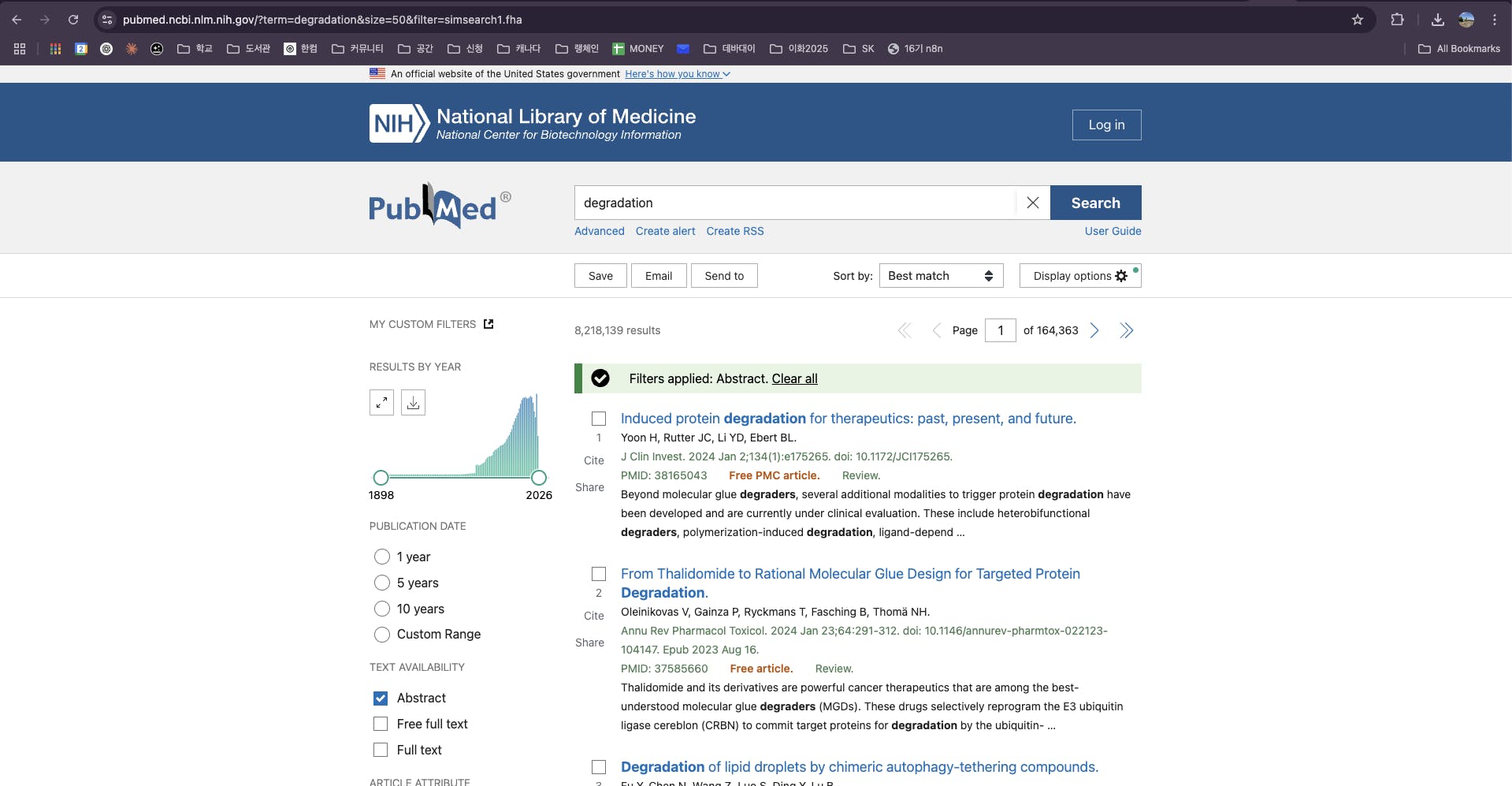1512x786 pixels.
Task: Open the Send to menu
Action: 724,276
